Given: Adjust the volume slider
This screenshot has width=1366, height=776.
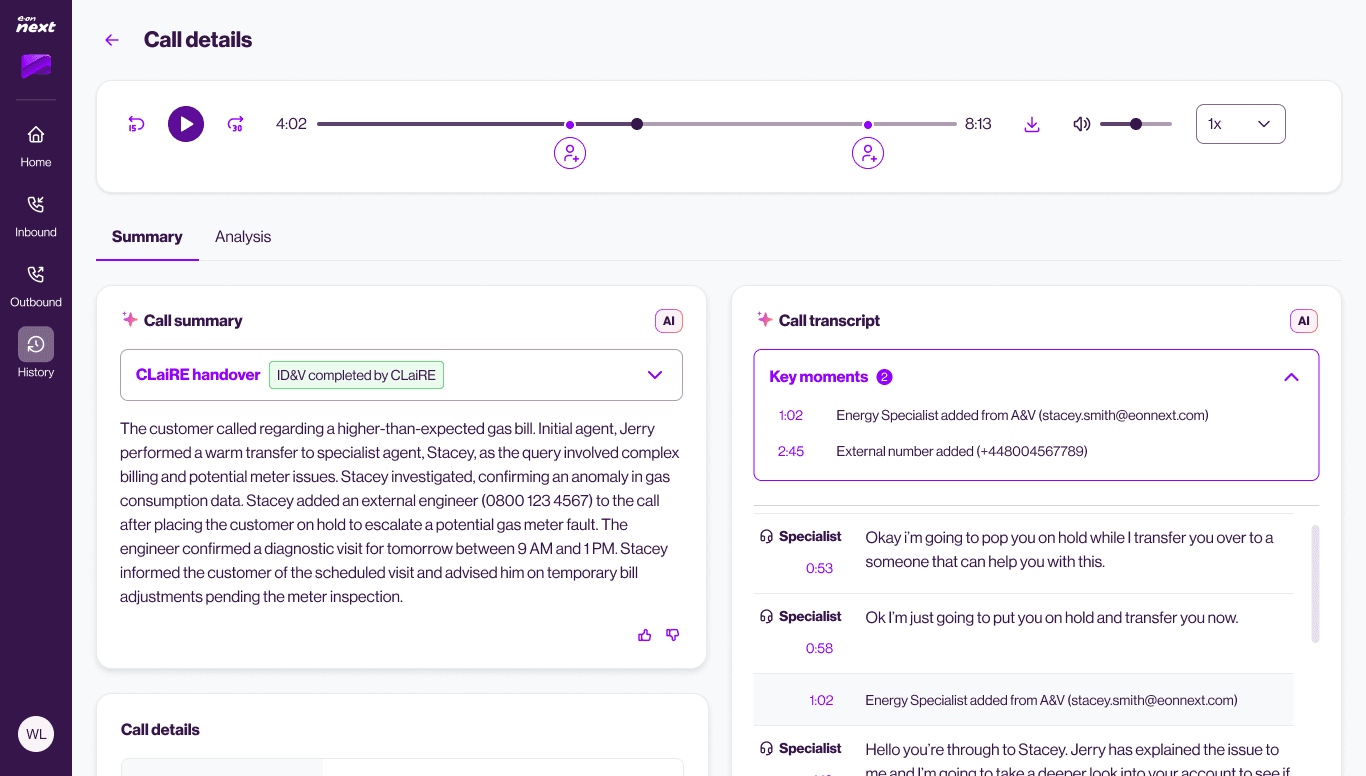Looking at the screenshot, I should tap(1136, 124).
